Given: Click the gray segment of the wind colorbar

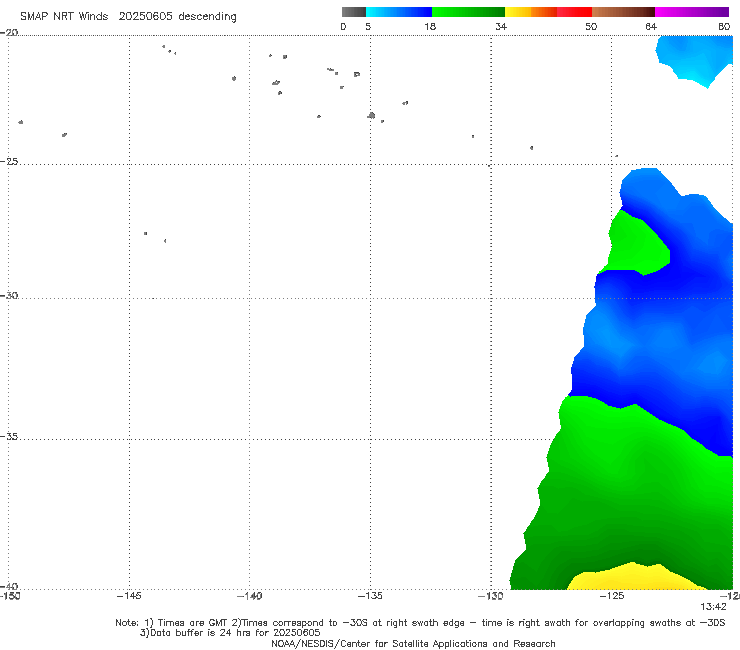Looking at the screenshot, I should (354, 12).
